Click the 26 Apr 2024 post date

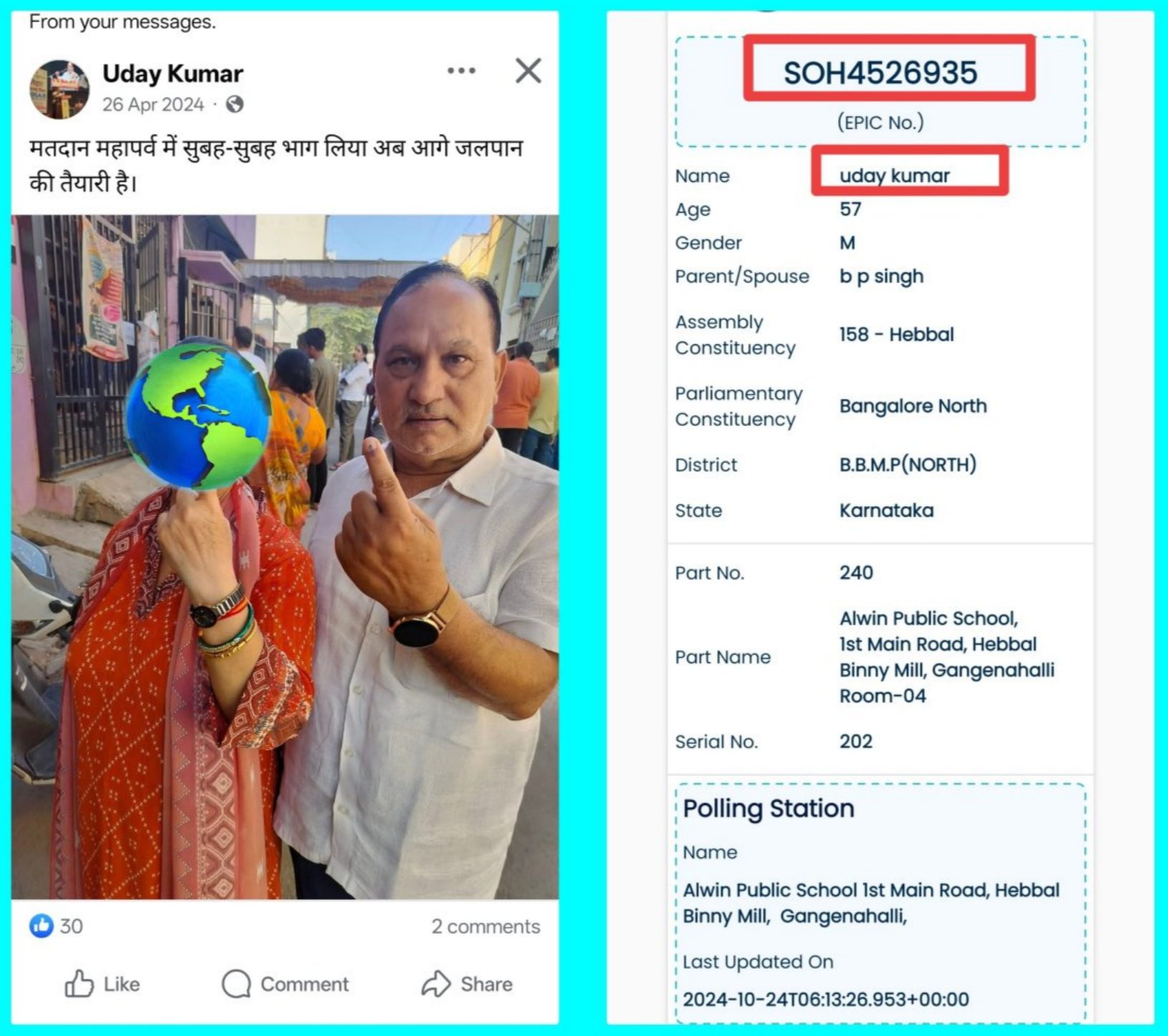(153, 105)
